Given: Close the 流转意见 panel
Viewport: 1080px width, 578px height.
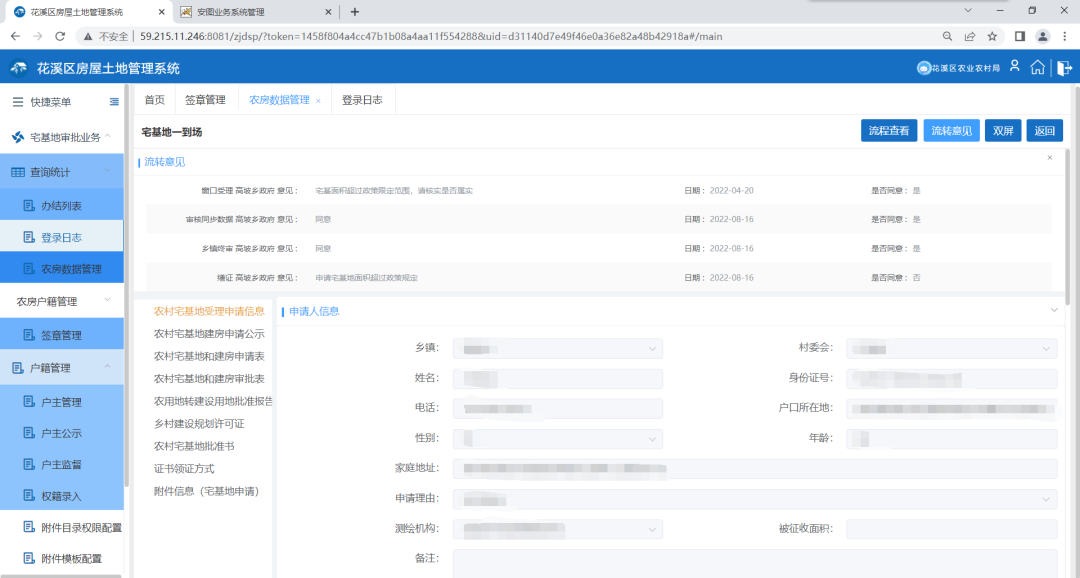Looking at the screenshot, I should tap(1049, 158).
